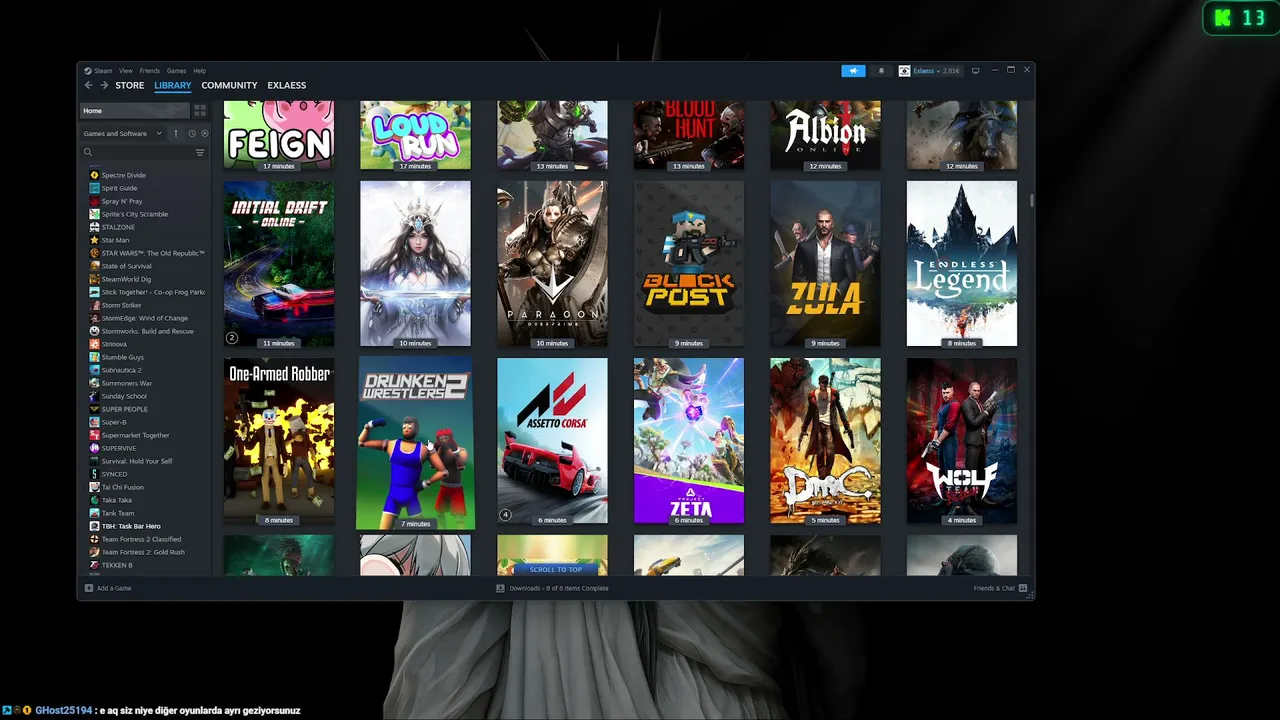Open Downloads - 8 of 8 Items Complete
Image resolution: width=1280 pixels, height=720 pixels.
tap(559, 588)
